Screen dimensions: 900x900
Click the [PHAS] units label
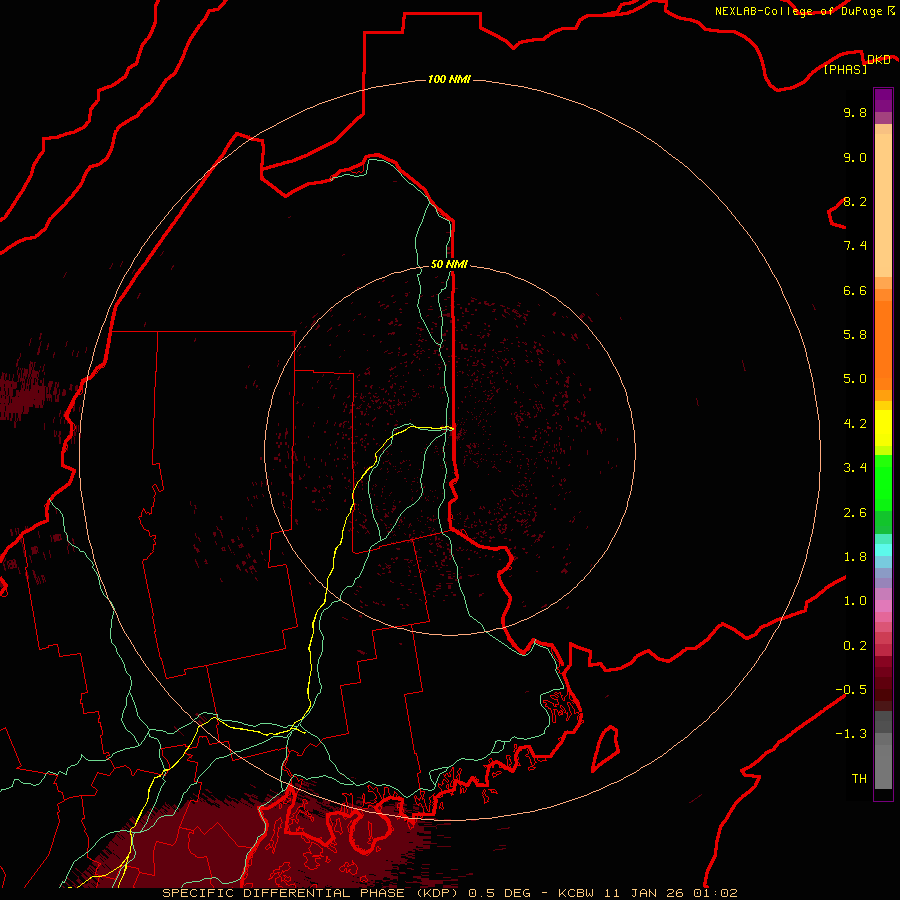[845, 69]
